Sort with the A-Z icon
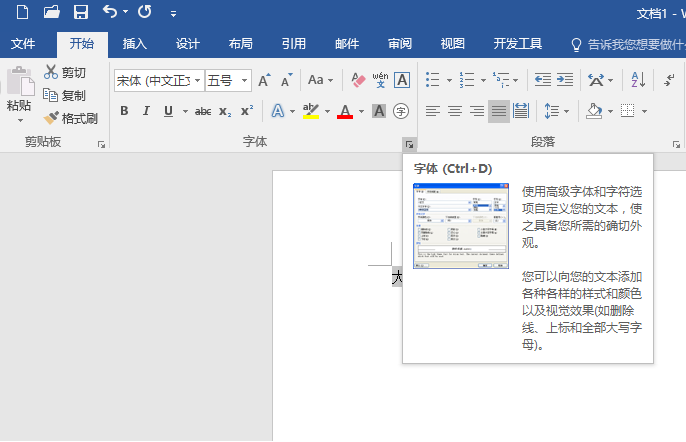Screen dimensions: 686x442 tap(638, 80)
